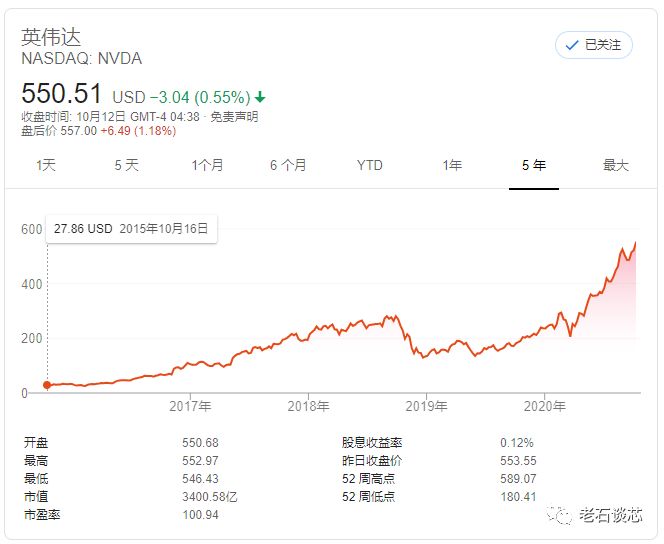Click the green down arrow price indicator
This screenshot has width=664, height=544.
260,97
